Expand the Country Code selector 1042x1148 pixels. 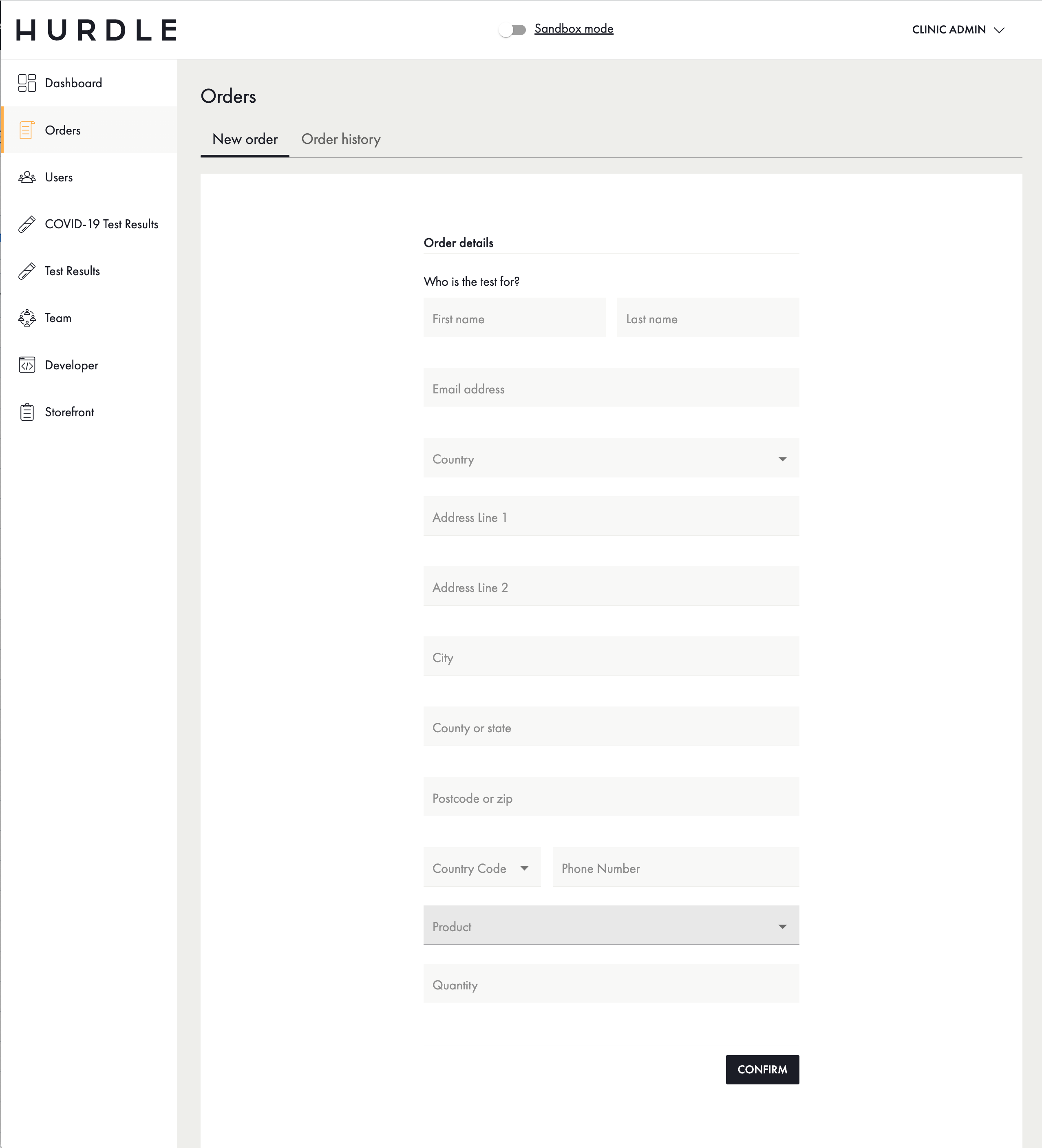tap(482, 868)
